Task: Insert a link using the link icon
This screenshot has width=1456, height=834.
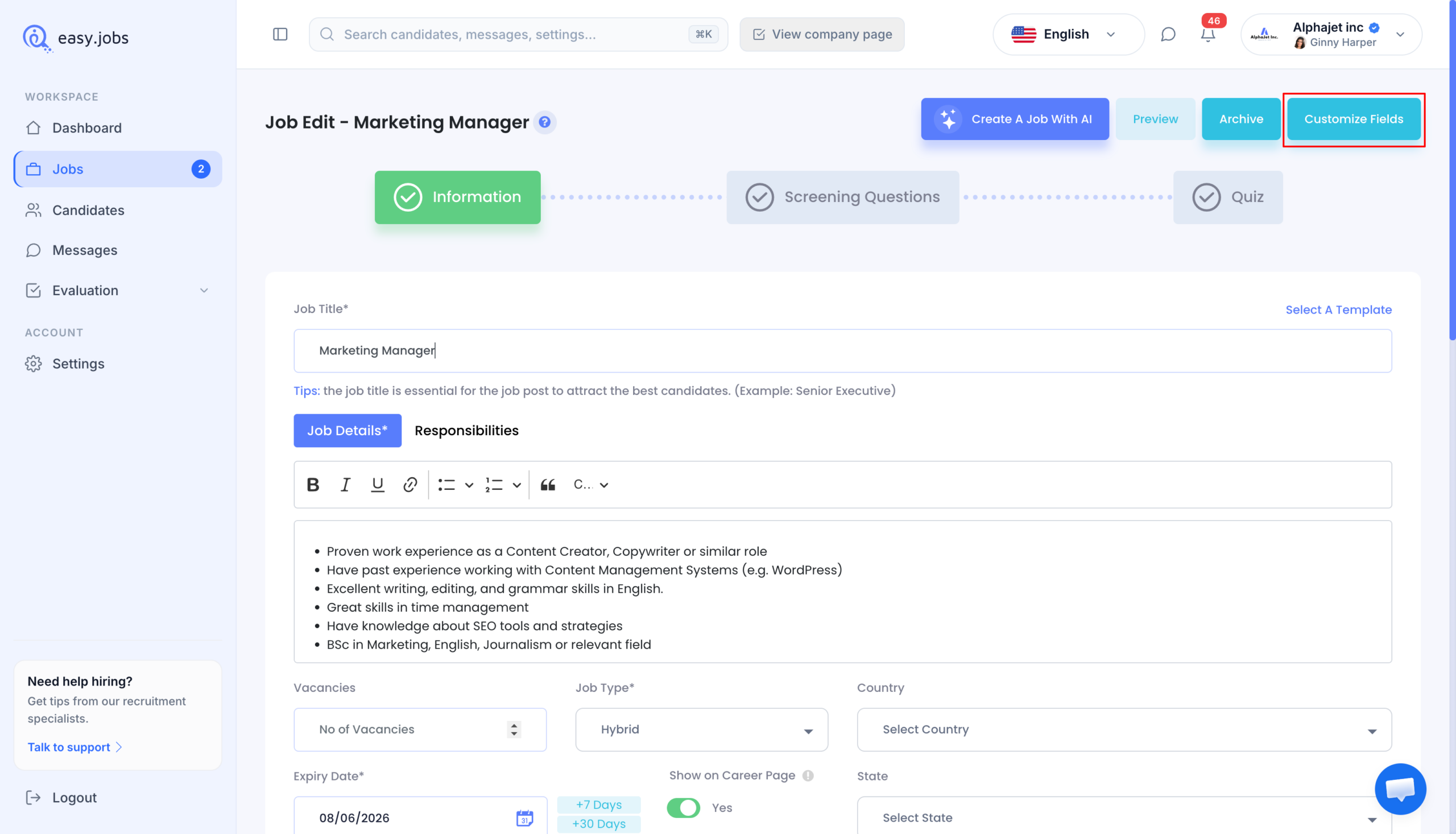Action: click(410, 485)
